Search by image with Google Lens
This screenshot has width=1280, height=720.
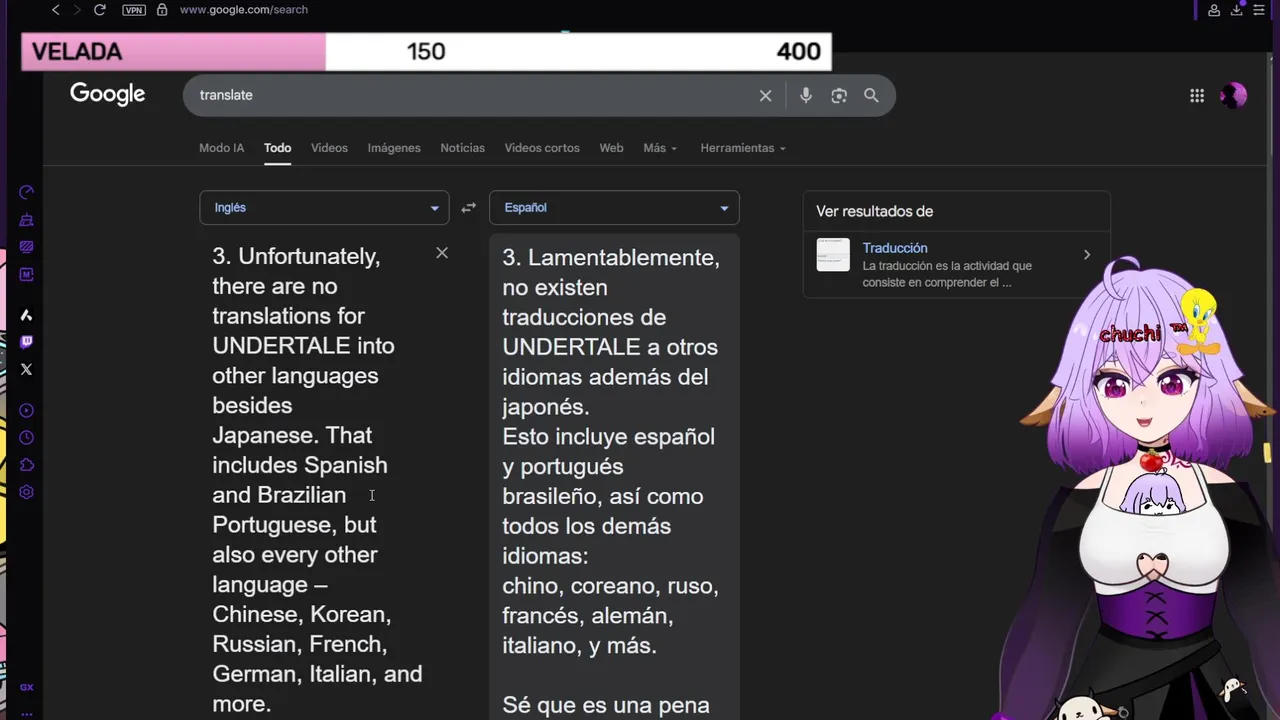pyautogui.click(x=839, y=96)
